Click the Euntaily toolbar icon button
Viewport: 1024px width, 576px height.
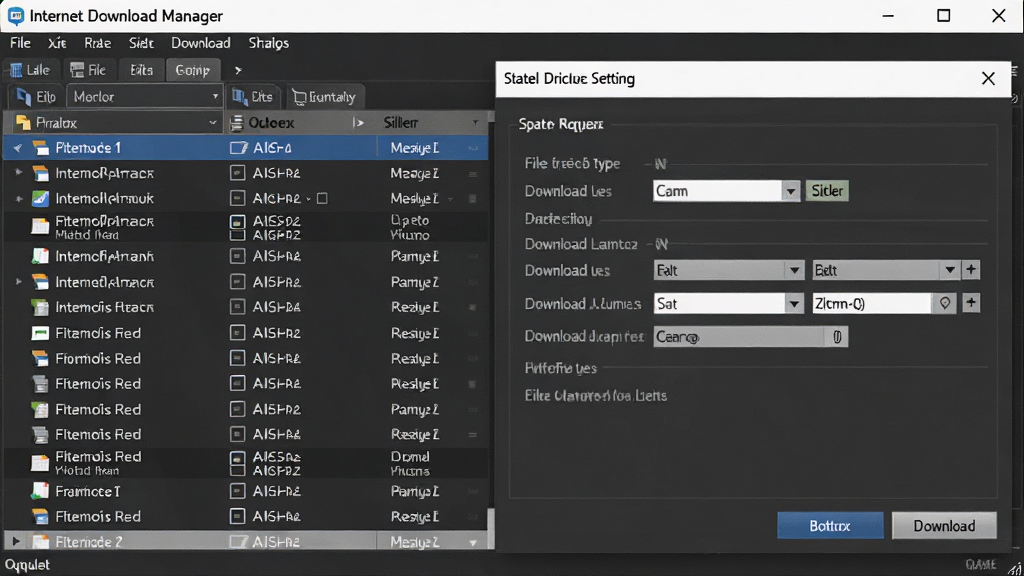coord(324,97)
